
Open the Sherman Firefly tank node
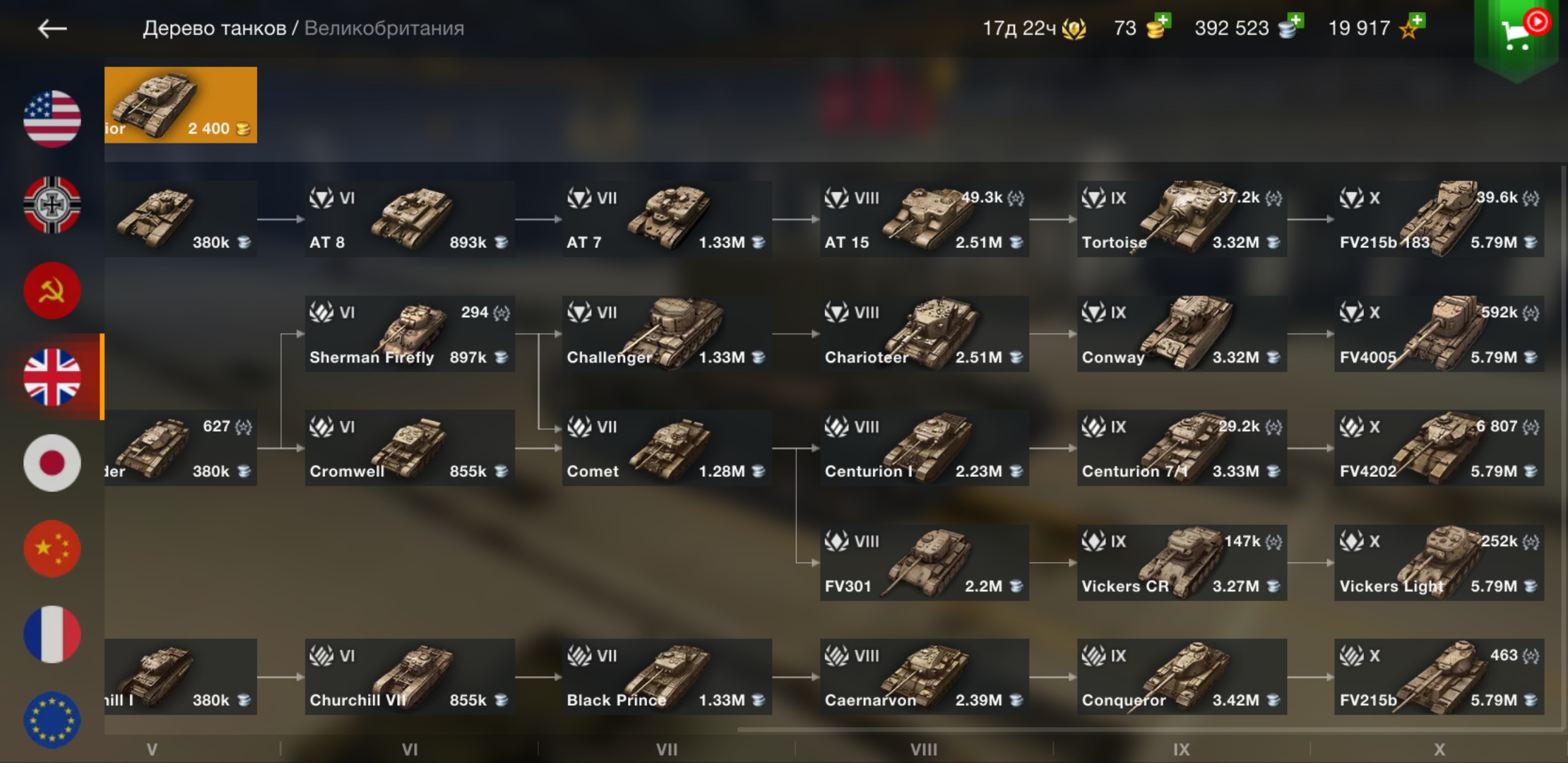click(410, 334)
